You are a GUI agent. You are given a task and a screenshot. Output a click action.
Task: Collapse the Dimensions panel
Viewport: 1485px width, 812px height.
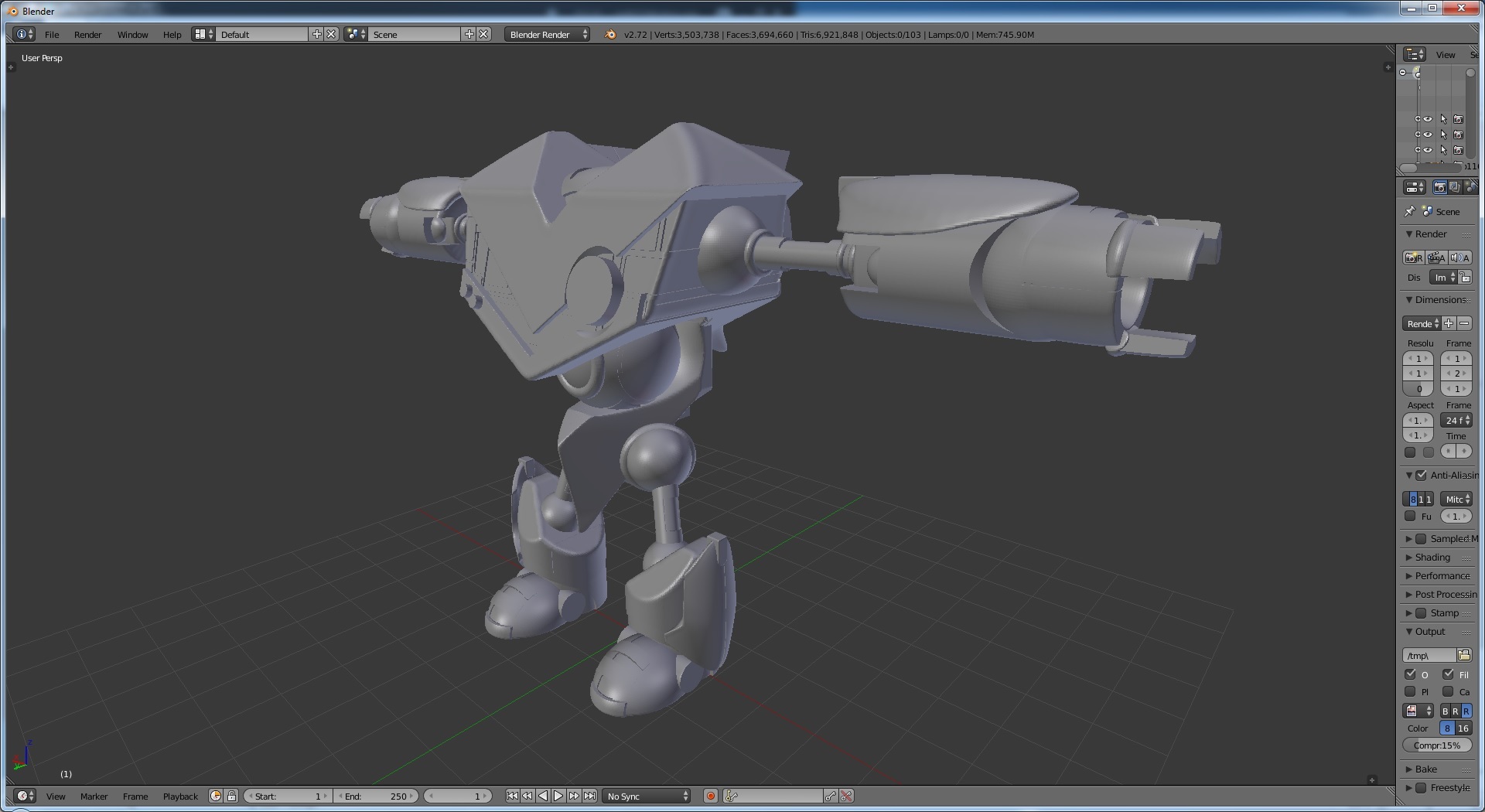click(1409, 299)
